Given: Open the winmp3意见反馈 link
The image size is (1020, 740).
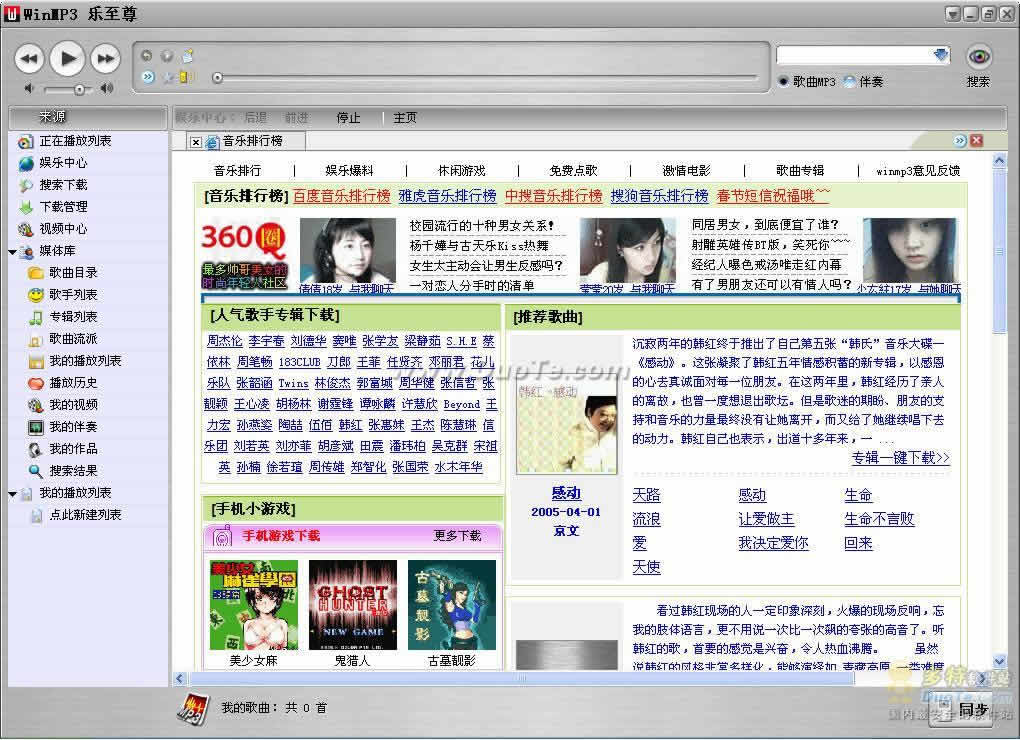Looking at the screenshot, I should (918, 171).
